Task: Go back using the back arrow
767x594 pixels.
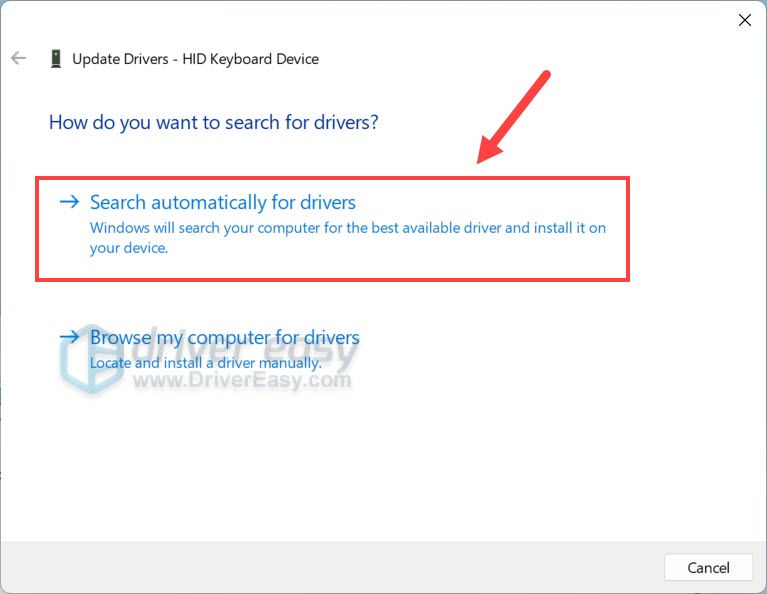Action: pyautogui.click(x=19, y=58)
